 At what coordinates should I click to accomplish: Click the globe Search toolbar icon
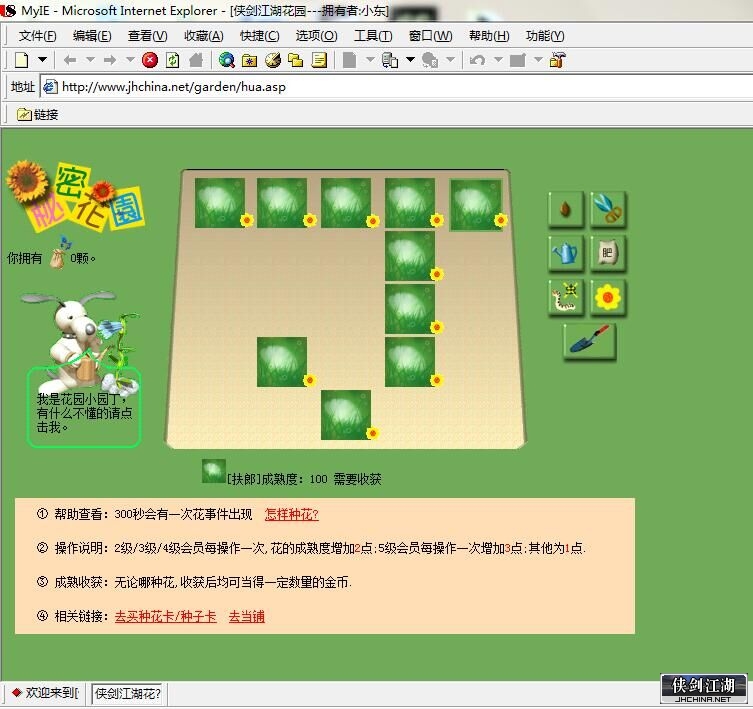(x=226, y=60)
